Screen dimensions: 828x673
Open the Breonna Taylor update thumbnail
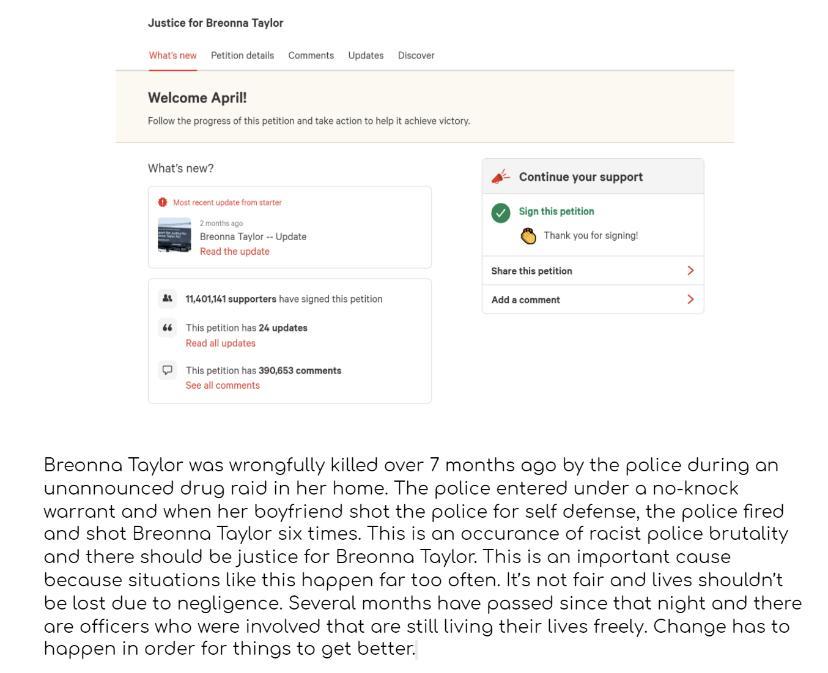click(x=174, y=237)
